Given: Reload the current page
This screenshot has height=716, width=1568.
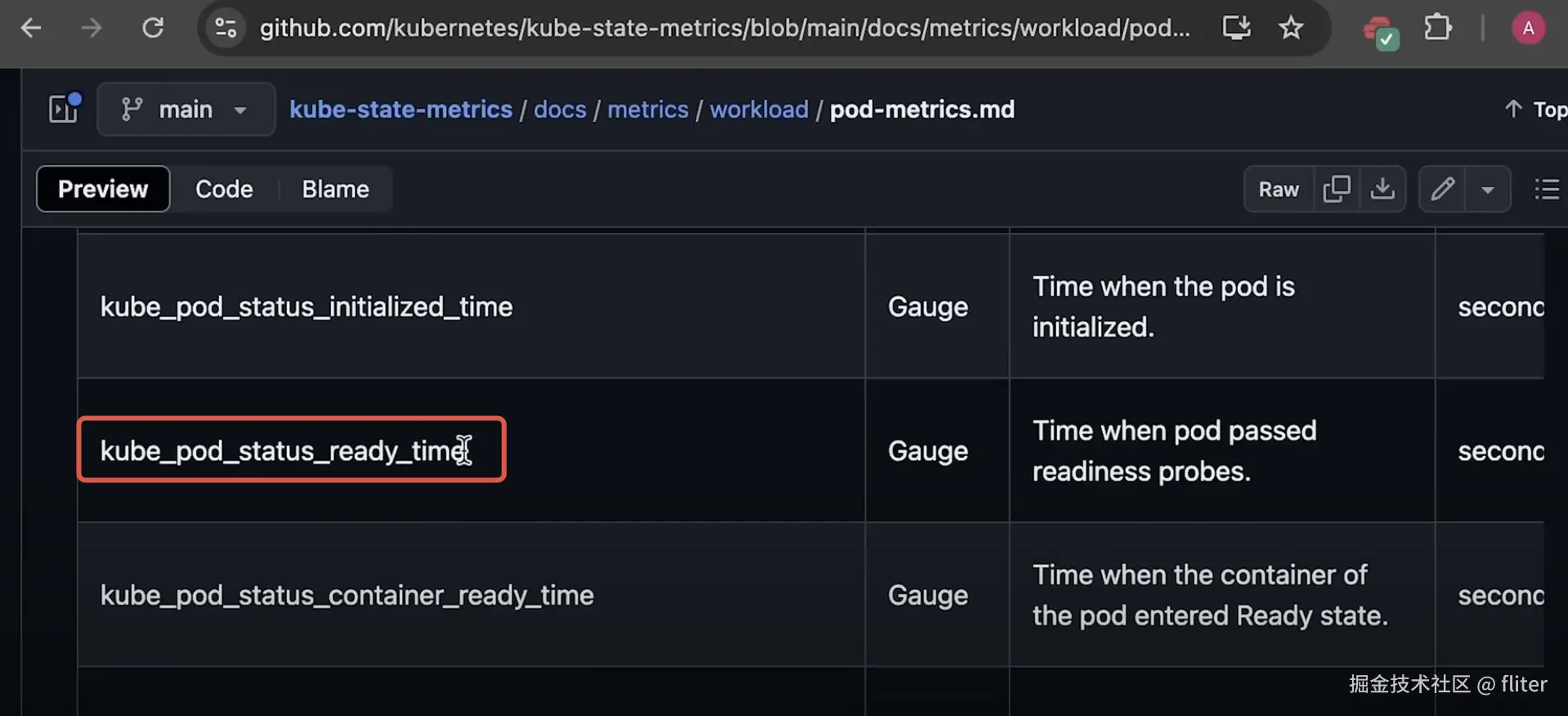Looking at the screenshot, I should (153, 28).
